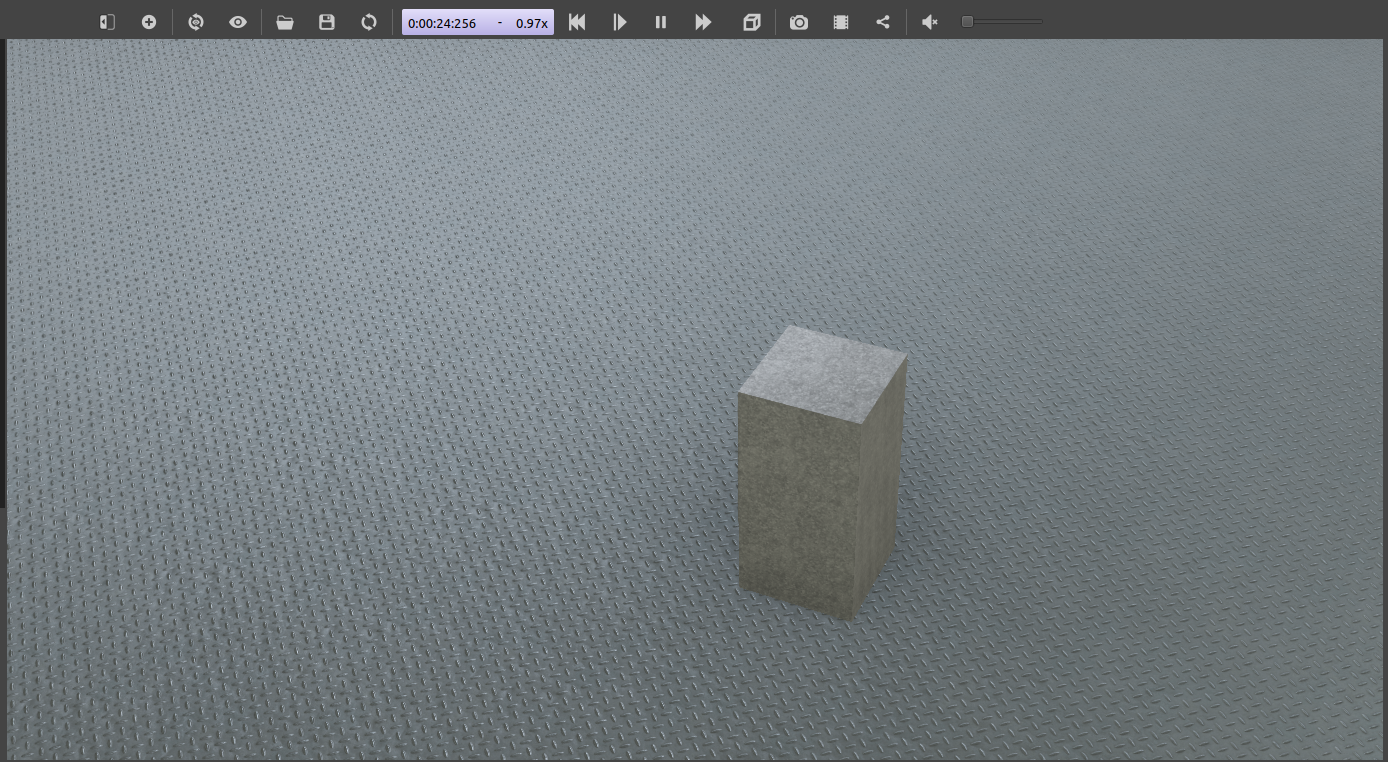Select the concrete box in the 3D view
The image size is (1388, 762).
822,472
